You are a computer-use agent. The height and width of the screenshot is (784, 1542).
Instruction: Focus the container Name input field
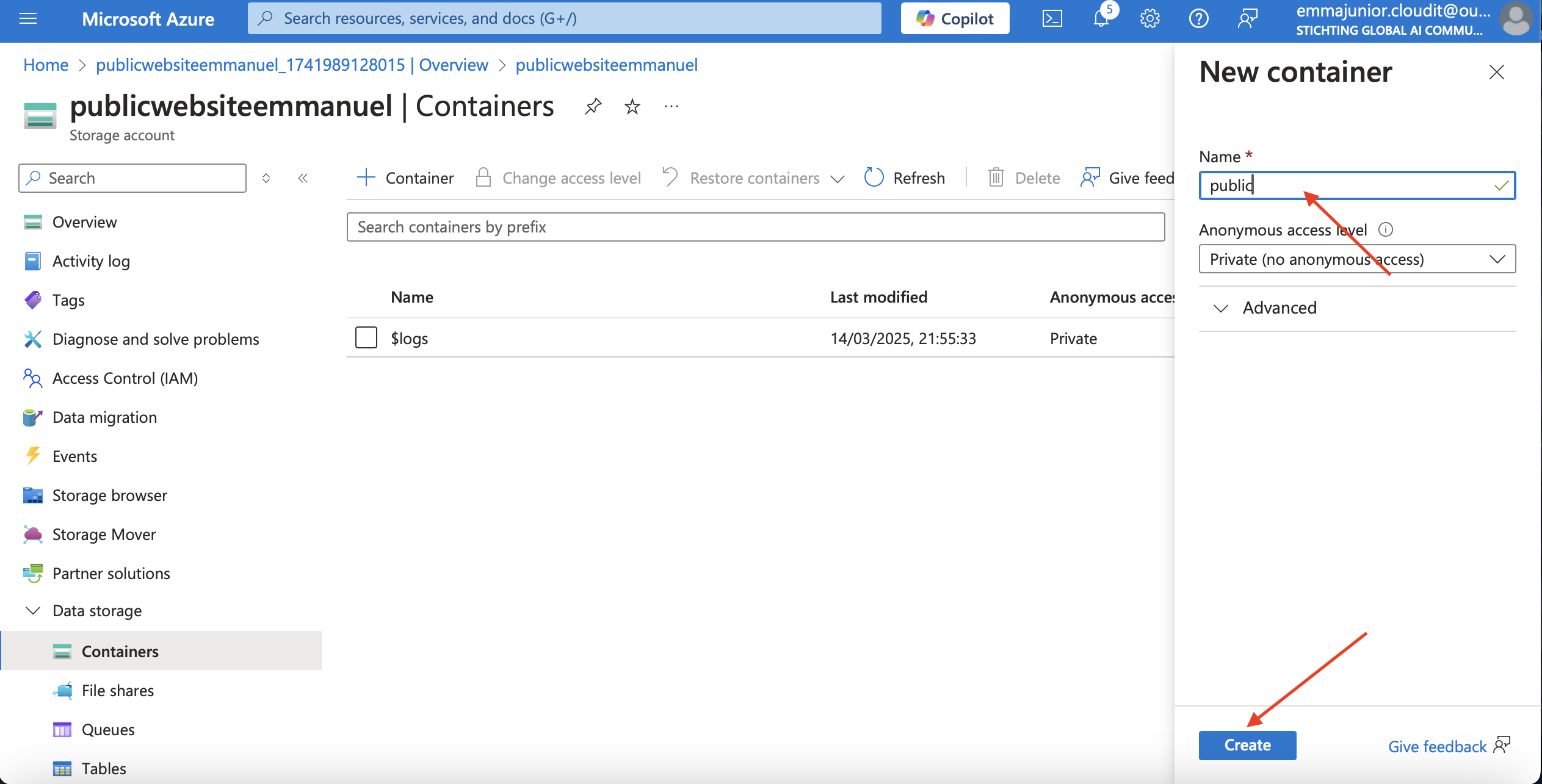[1357, 185]
